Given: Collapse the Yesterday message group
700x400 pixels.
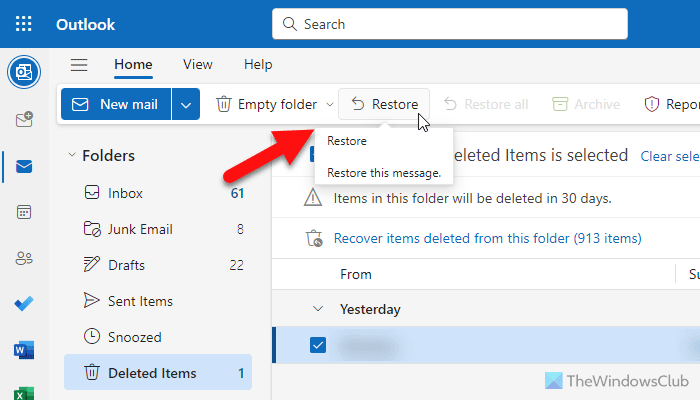Looking at the screenshot, I should (x=318, y=309).
